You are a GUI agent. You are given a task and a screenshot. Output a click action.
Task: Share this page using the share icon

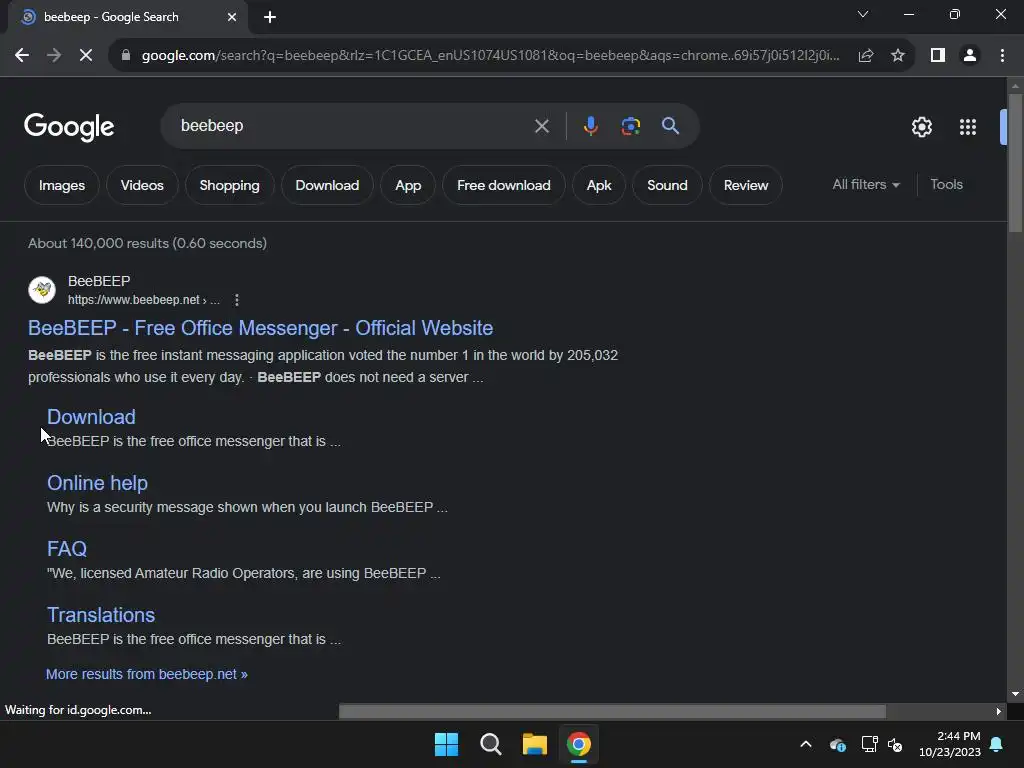[866, 56]
